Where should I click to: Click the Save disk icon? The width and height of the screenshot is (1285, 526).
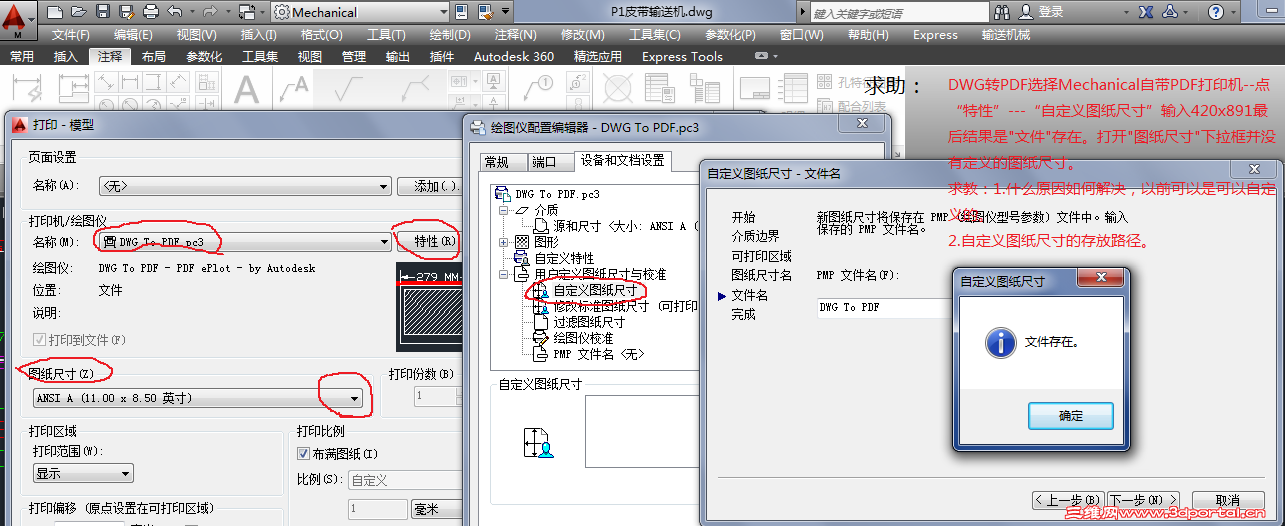[102, 12]
